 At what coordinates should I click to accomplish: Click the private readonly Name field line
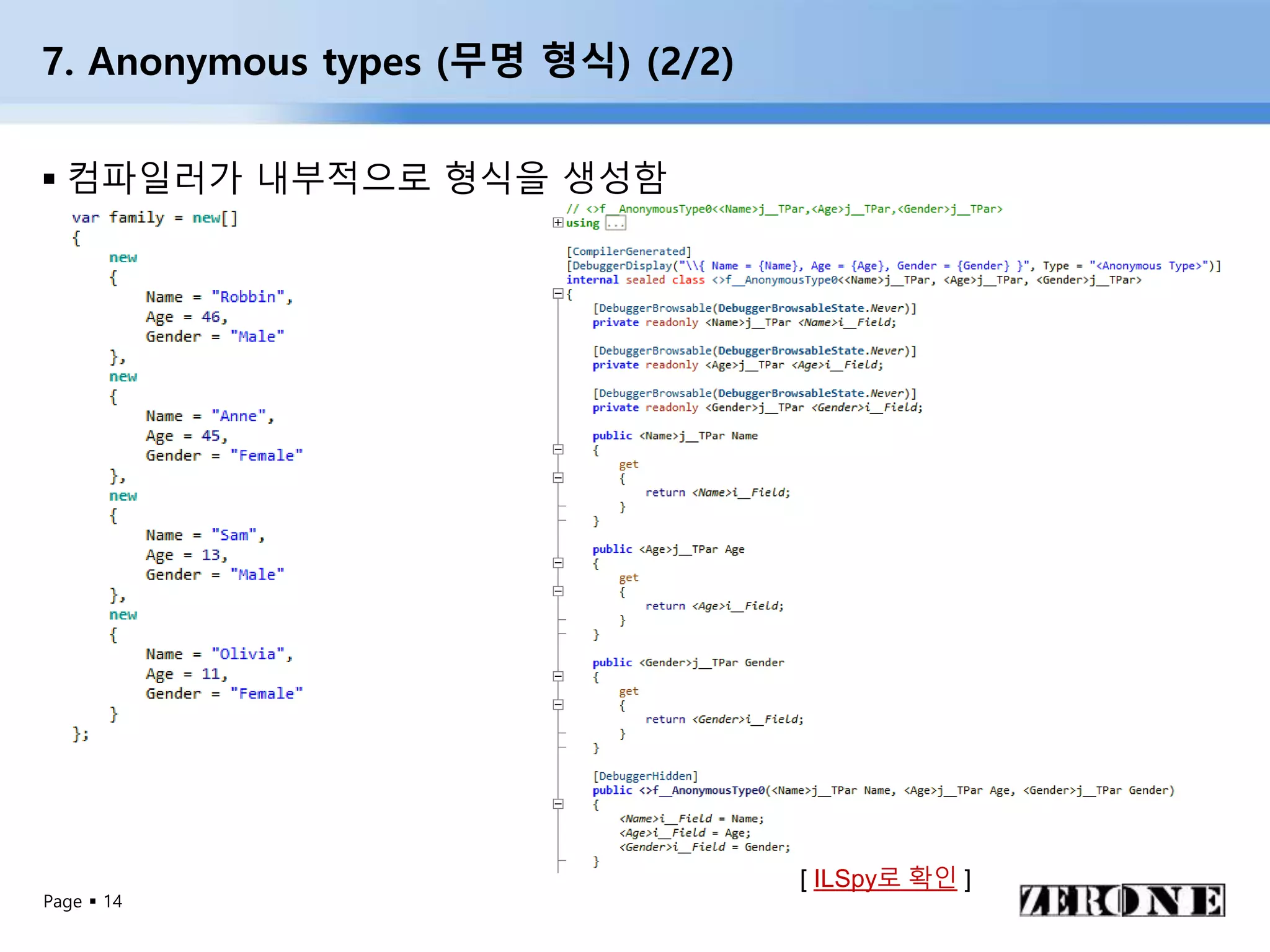(x=745, y=322)
